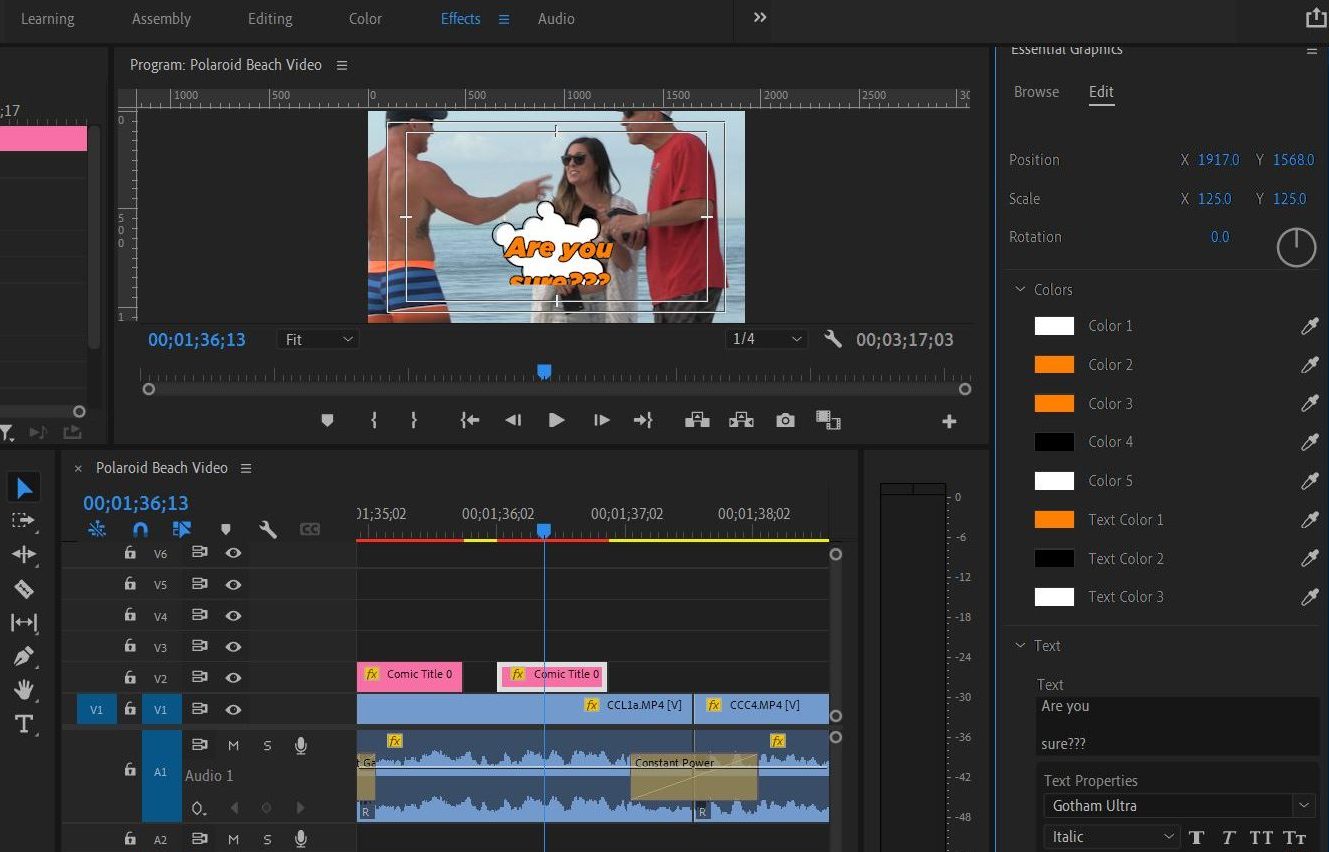Pick the Razor tool
The width and height of the screenshot is (1329, 852).
24,589
